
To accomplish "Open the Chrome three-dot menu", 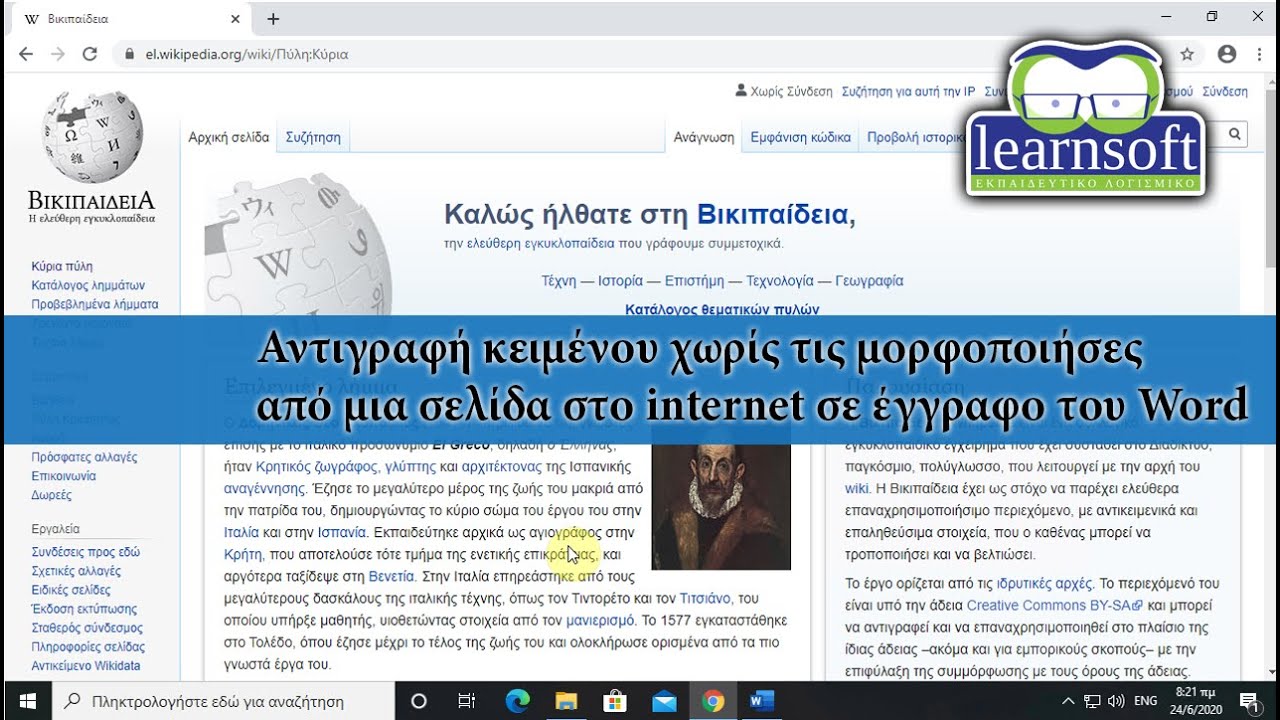I will pyautogui.click(x=1258, y=54).
